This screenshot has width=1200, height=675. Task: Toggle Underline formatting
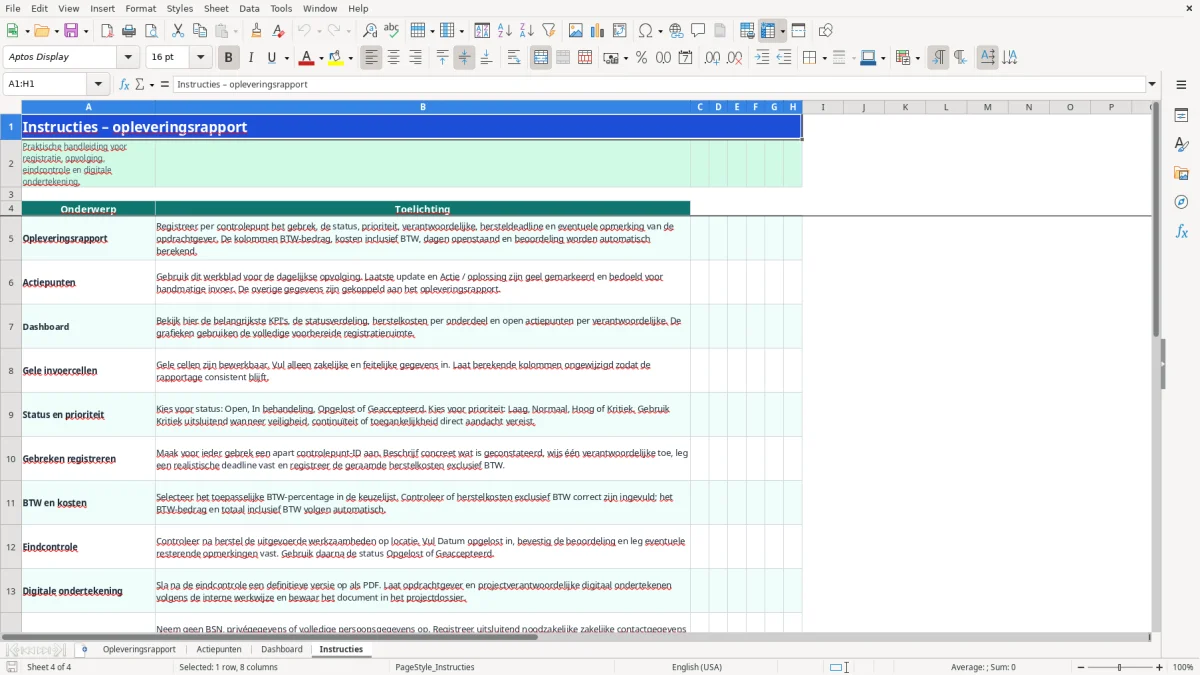[x=271, y=58]
